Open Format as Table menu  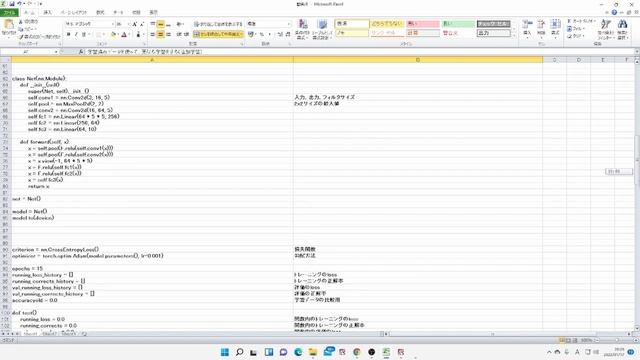tap(322, 29)
